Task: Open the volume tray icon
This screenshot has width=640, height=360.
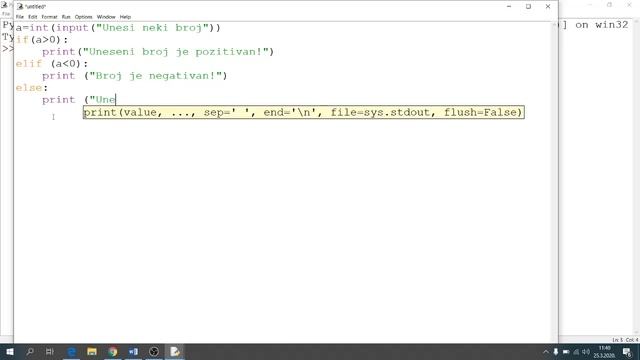Action: 586,352
